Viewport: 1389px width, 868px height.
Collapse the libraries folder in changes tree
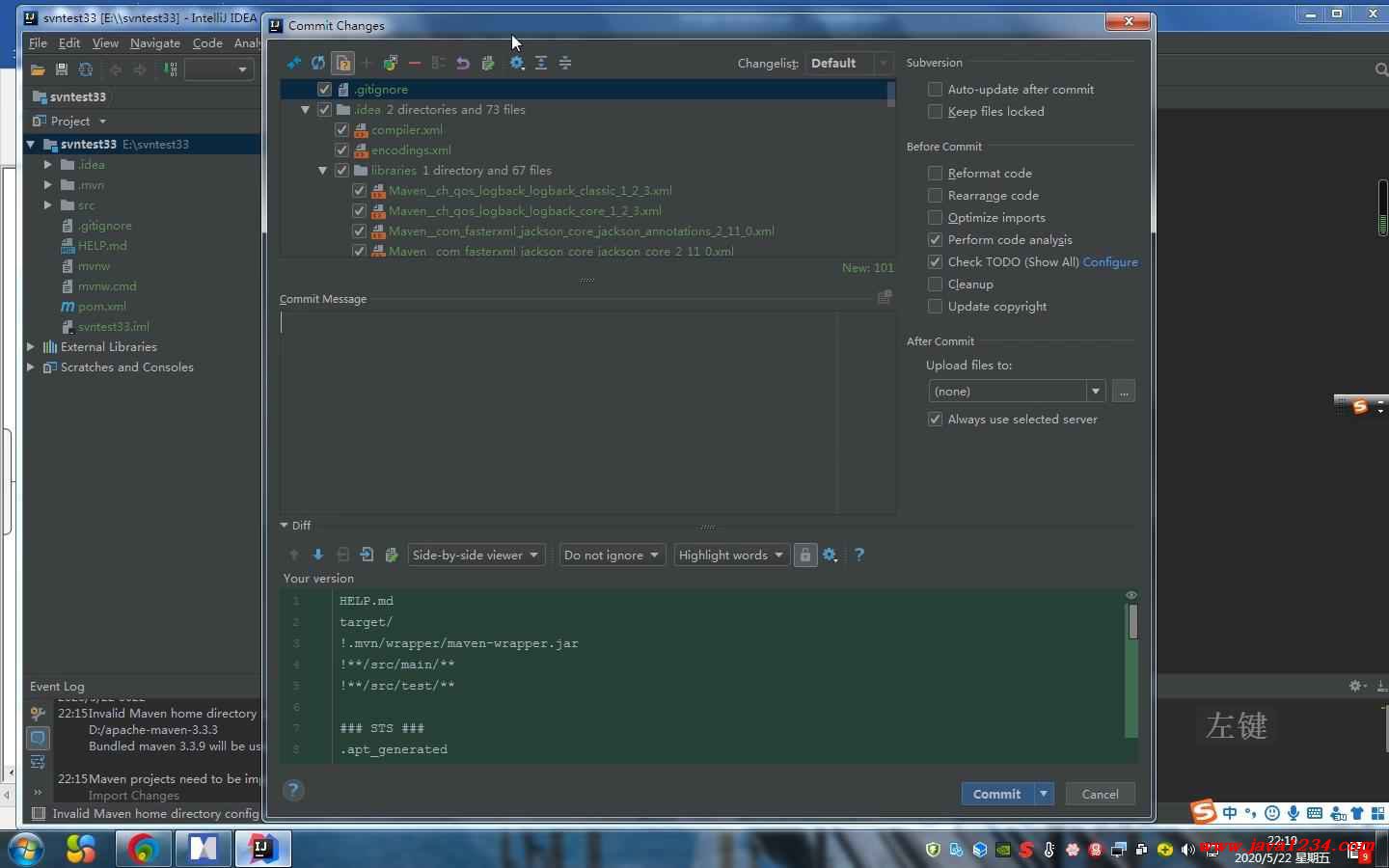click(x=322, y=170)
